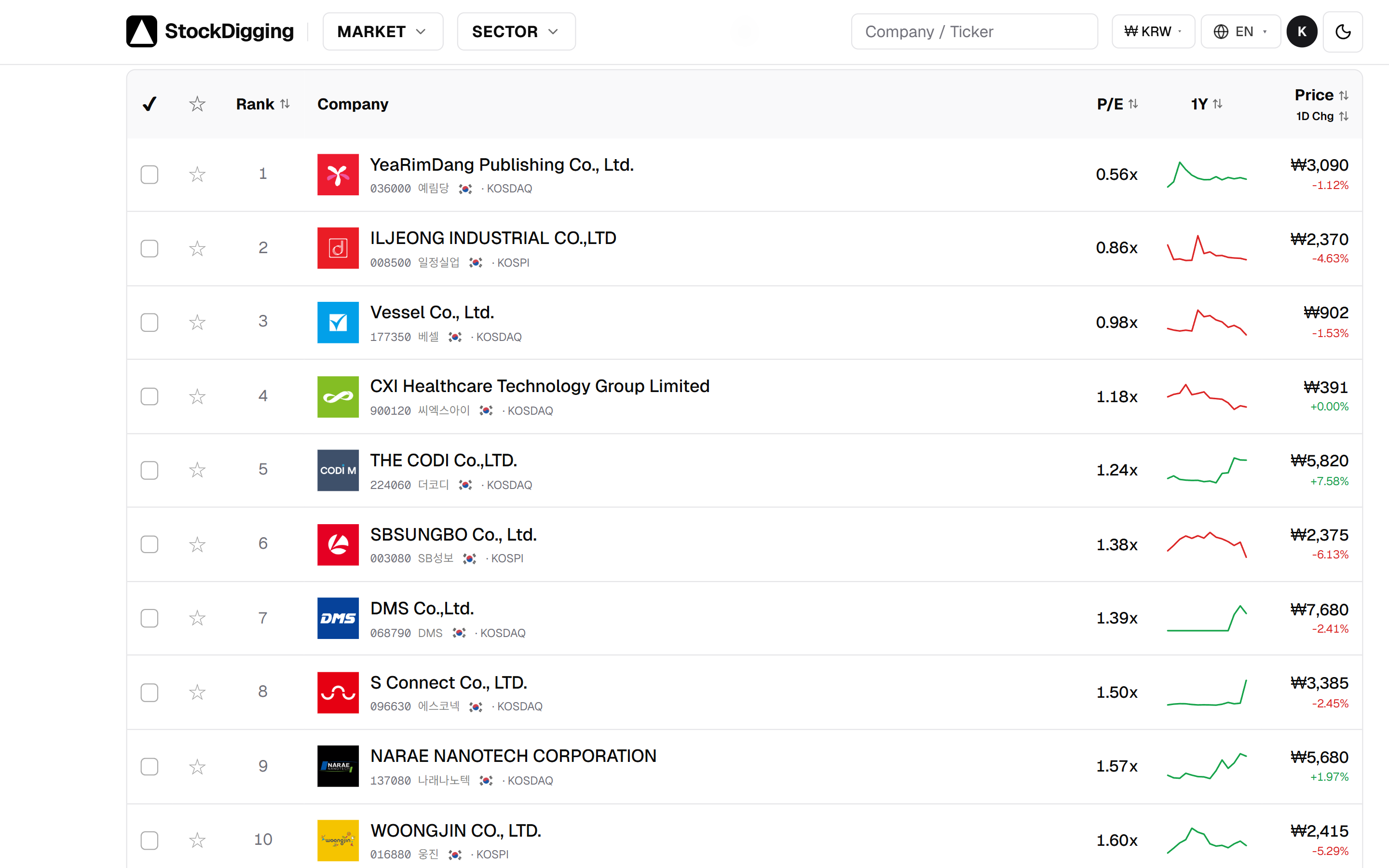
Task: Click ticker 068790 DMS text
Action: 406,633
